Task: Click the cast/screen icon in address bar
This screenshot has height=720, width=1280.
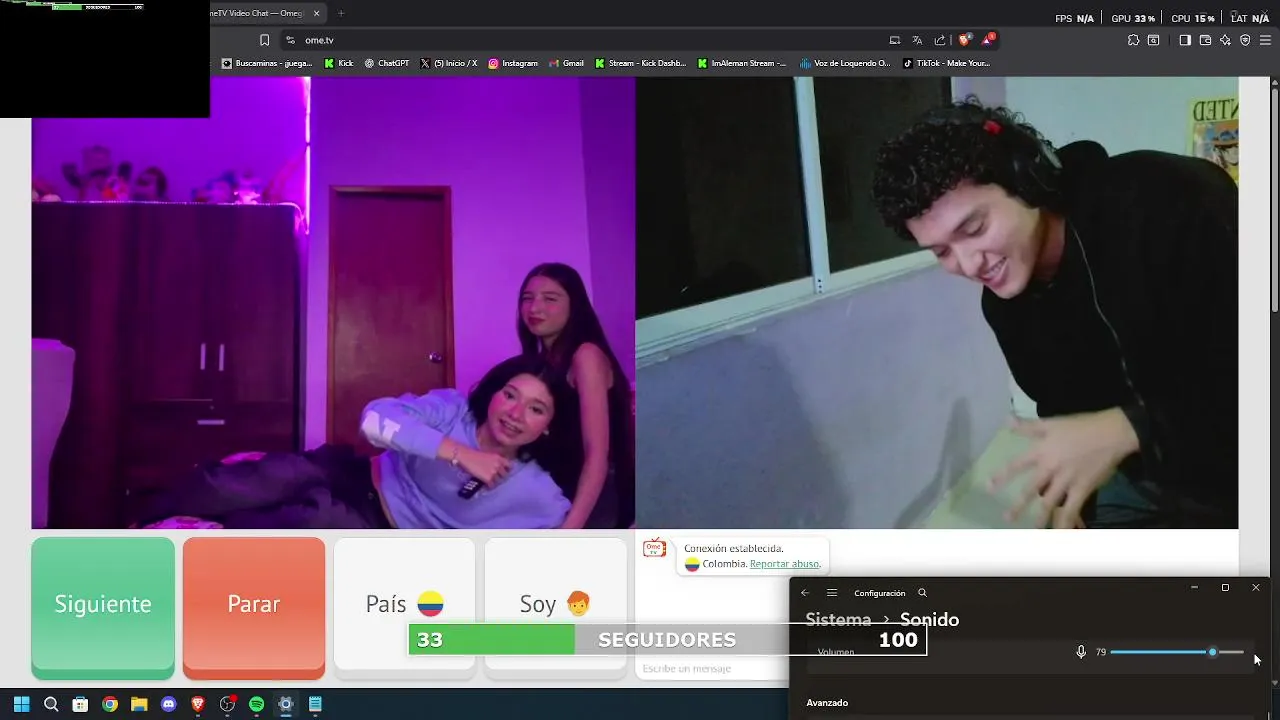Action: 895,40
